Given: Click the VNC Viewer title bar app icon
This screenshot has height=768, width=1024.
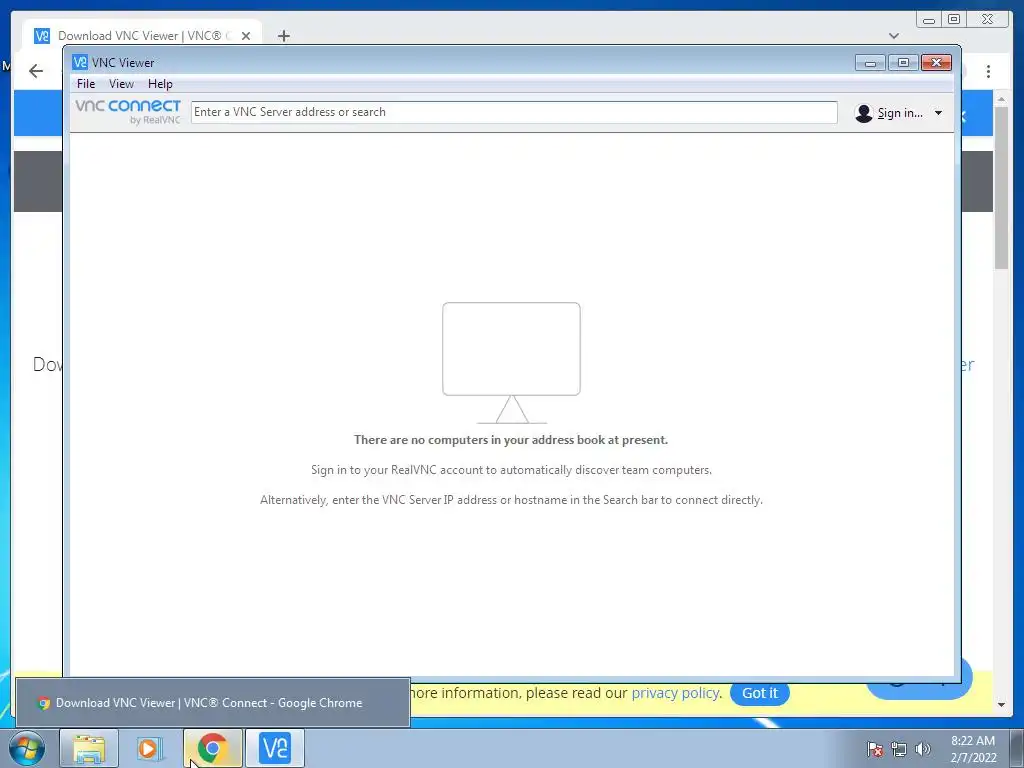Looking at the screenshot, I should 80,62.
